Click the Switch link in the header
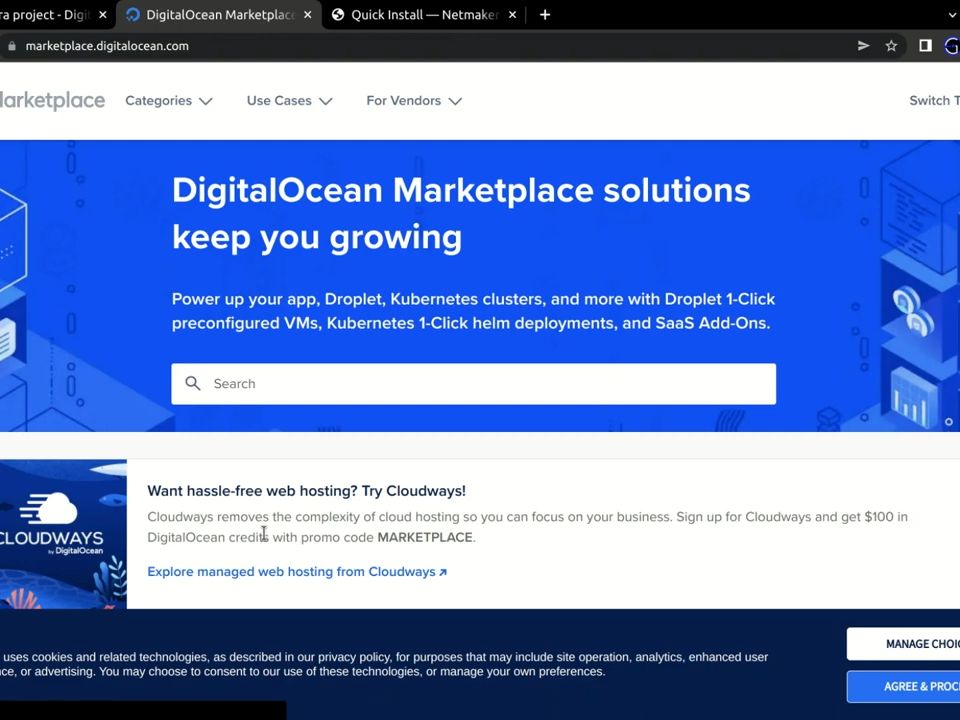The image size is (960, 720). pos(934,100)
